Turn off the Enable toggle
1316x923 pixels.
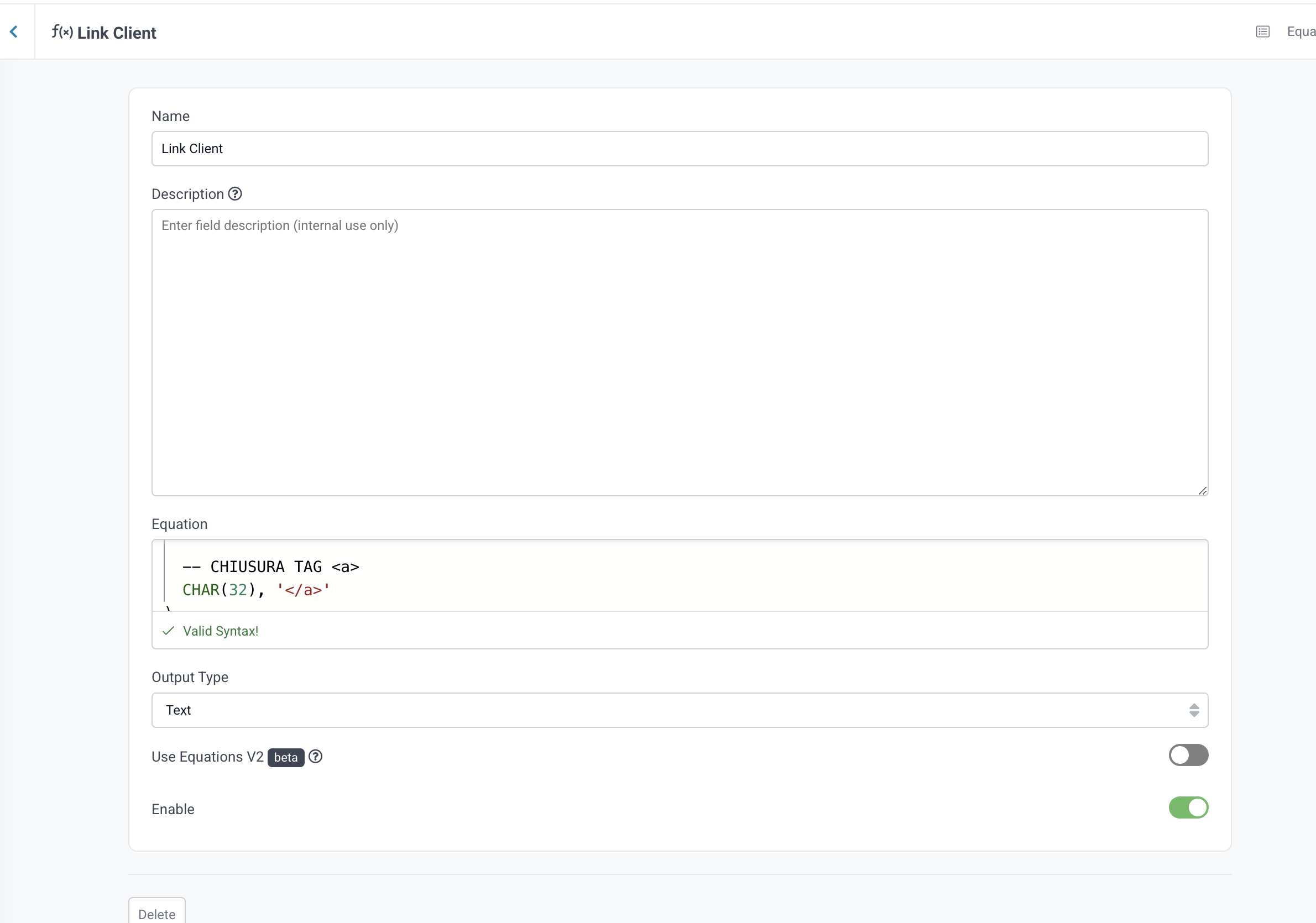click(1188, 807)
